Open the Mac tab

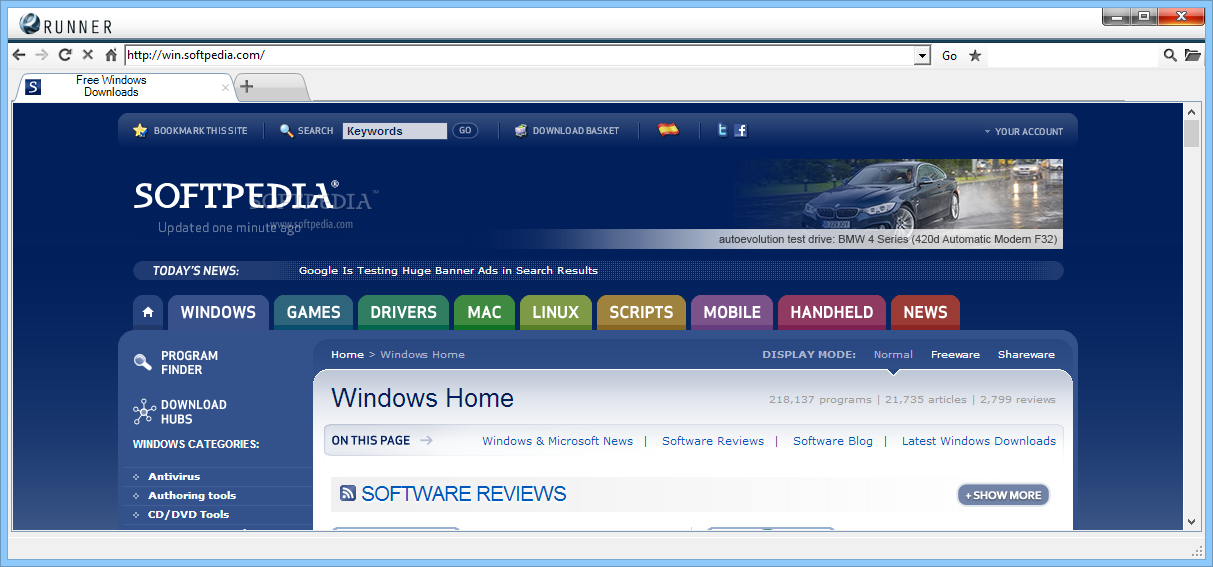tap(484, 312)
